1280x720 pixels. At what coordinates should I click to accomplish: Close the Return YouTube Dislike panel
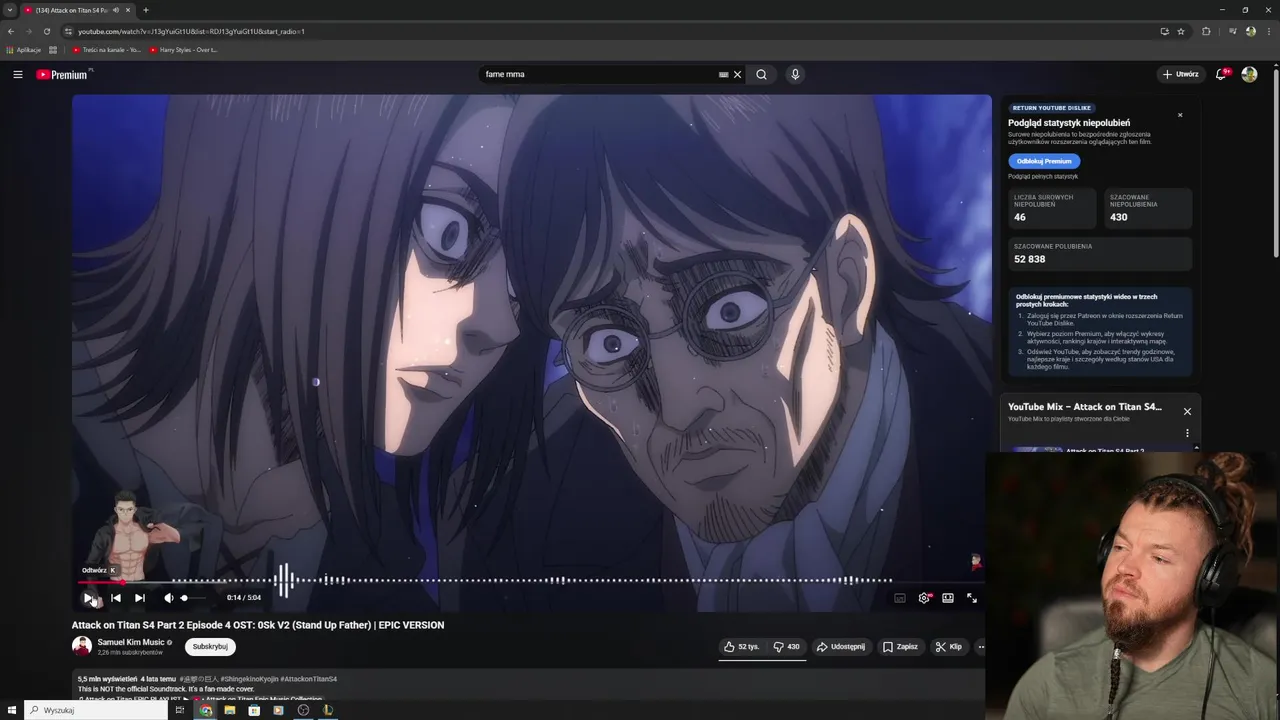click(x=1180, y=115)
